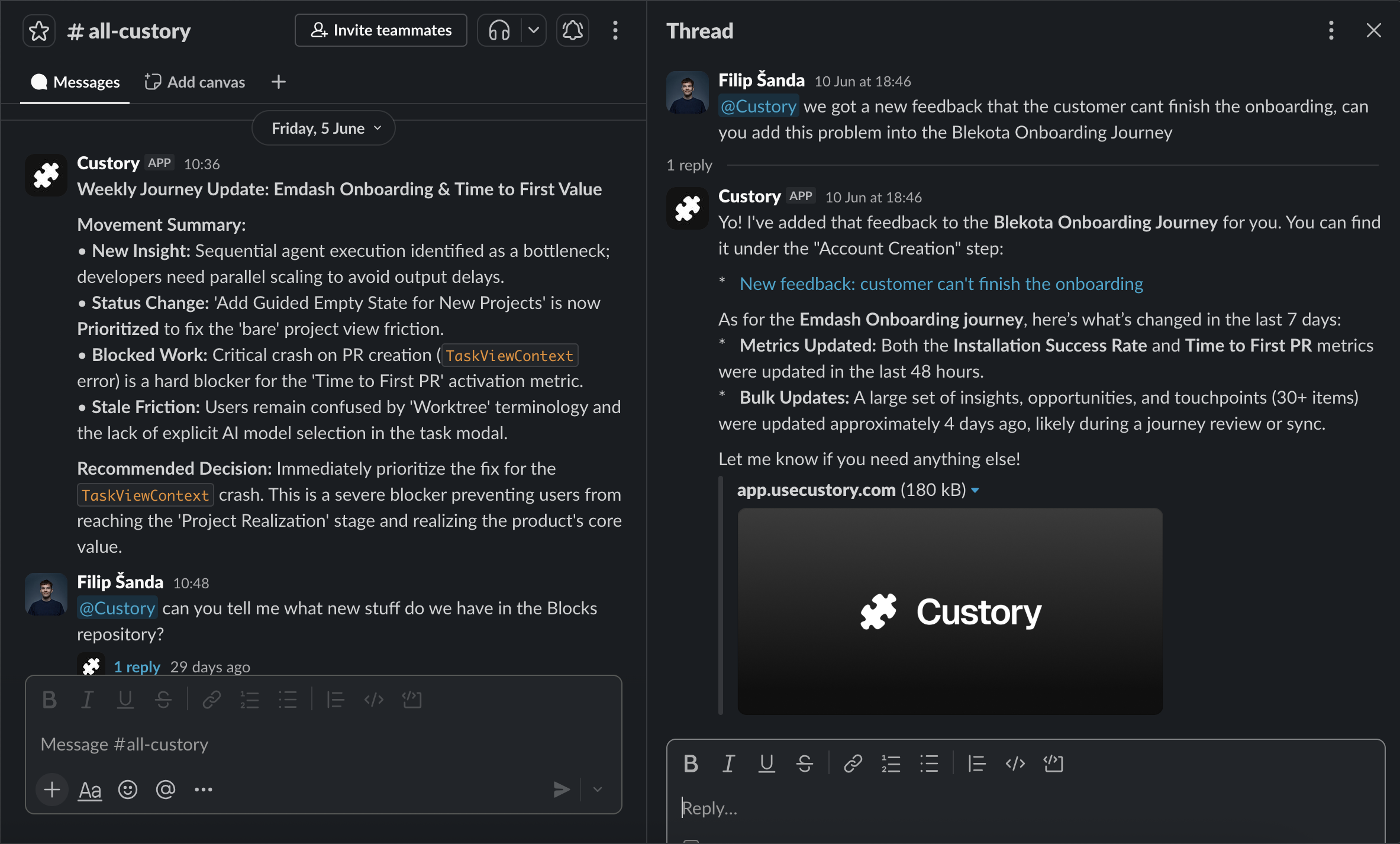
Task: Click Custory app name in thread
Action: [750, 196]
